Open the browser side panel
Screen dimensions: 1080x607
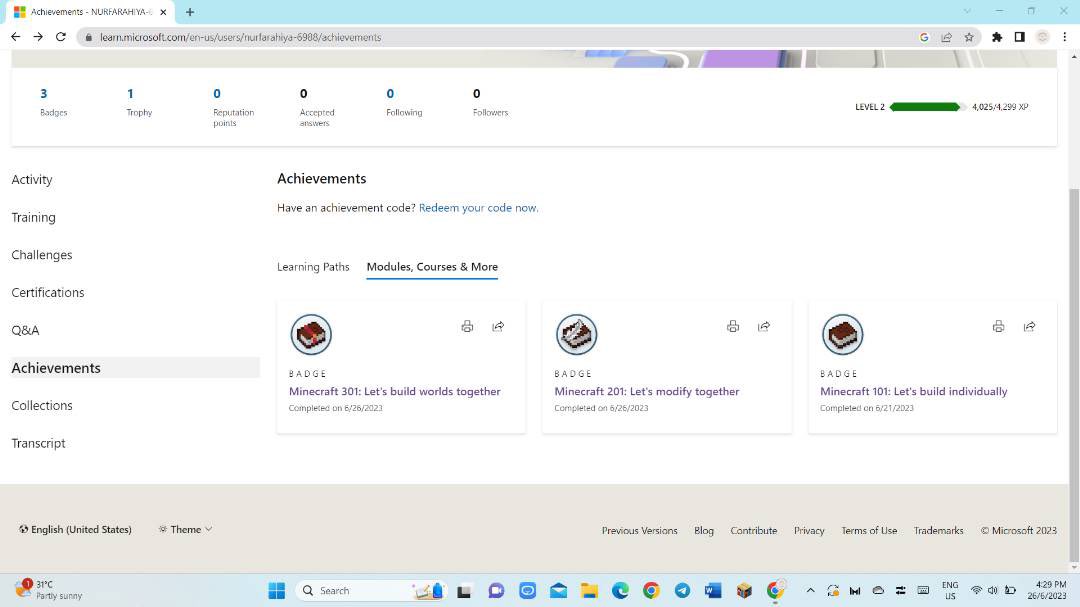tap(1019, 37)
